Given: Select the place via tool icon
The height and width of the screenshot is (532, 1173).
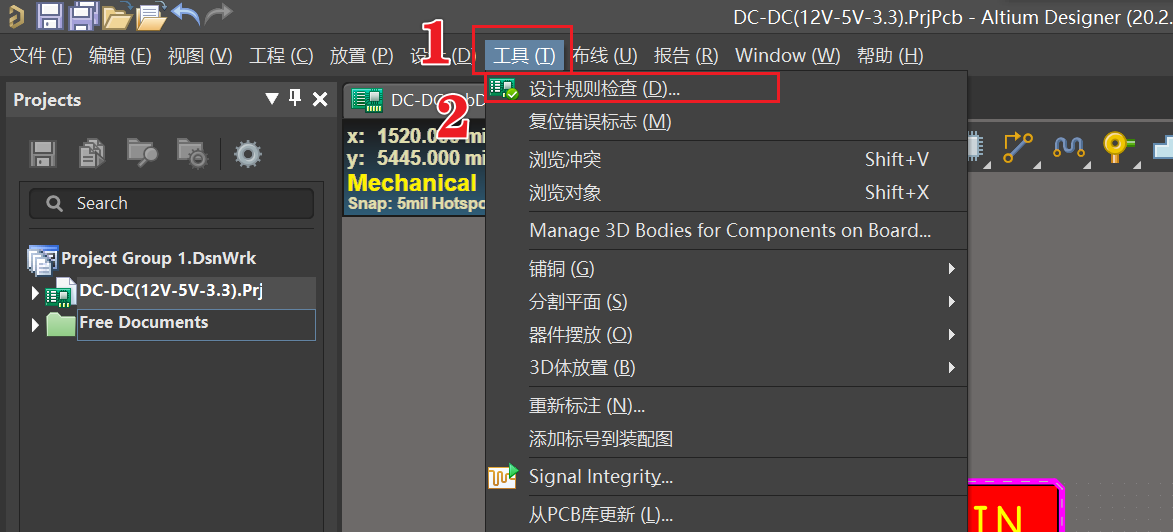Looking at the screenshot, I should coord(1118,147).
